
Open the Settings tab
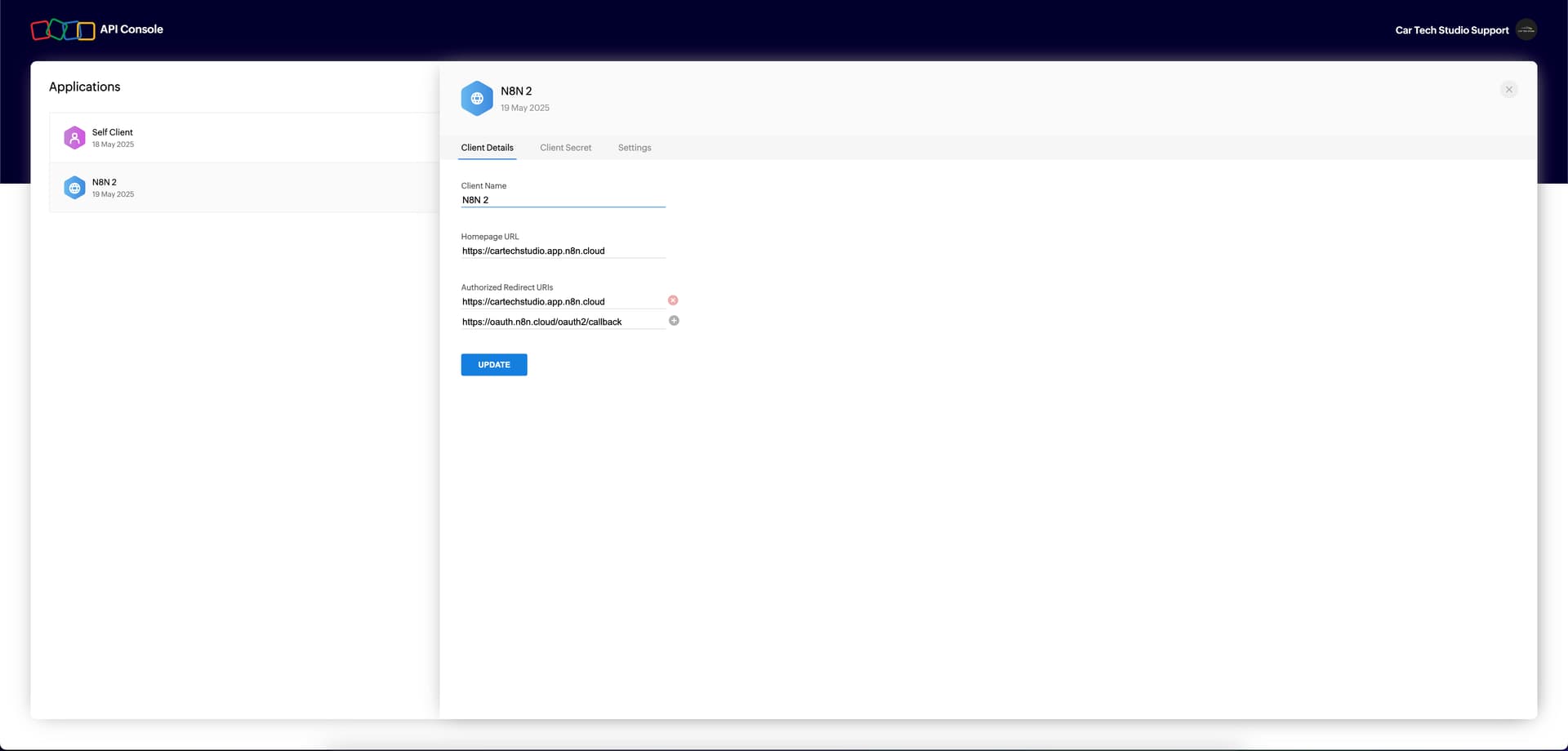coord(635,148)
